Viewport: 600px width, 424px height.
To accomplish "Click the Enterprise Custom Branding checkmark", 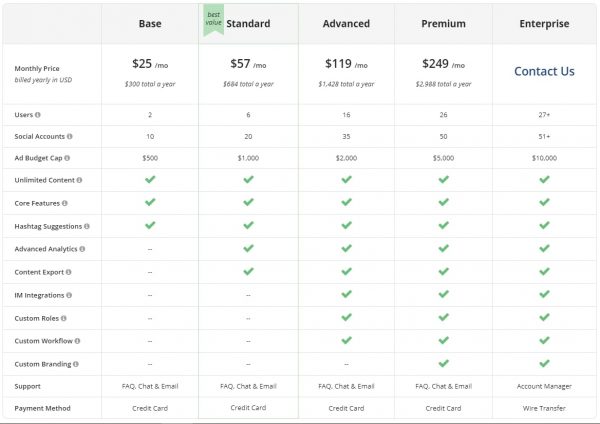I will (x=544, y=363).
